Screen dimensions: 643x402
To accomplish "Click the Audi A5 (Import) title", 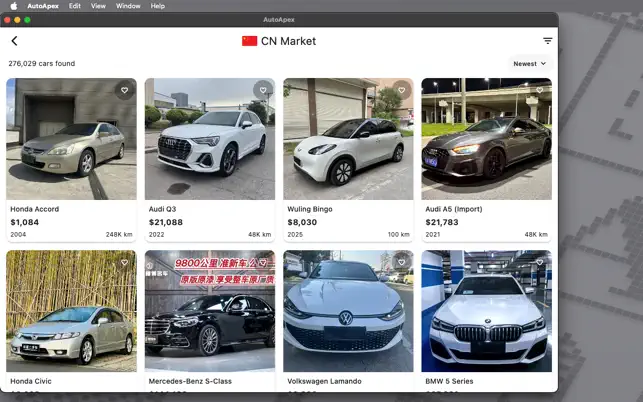I will (454, 209).
